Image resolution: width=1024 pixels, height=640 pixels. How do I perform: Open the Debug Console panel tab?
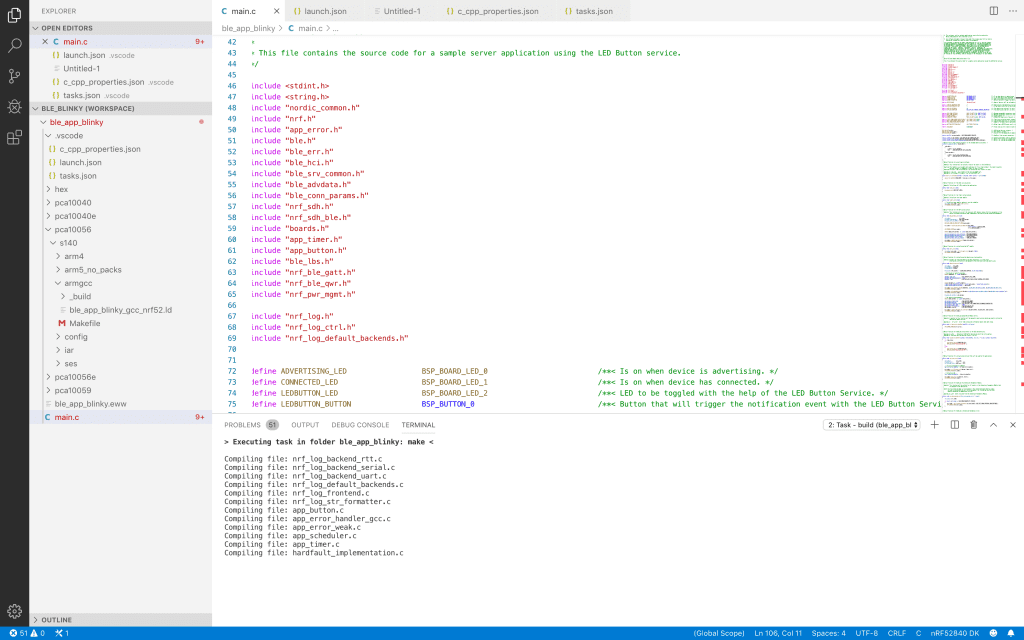tap(360, 425)
